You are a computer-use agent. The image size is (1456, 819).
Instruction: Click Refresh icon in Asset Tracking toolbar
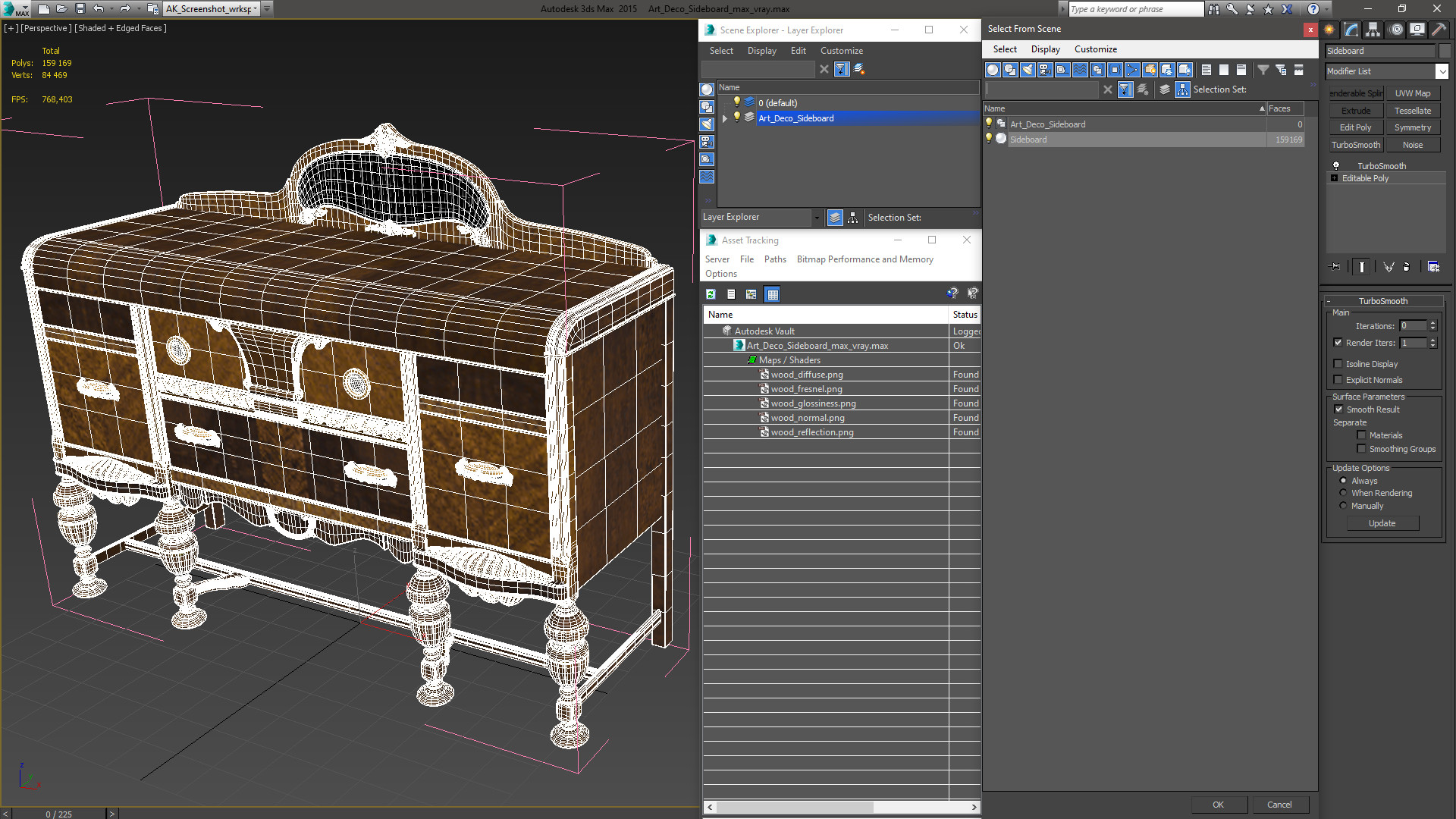[711, 294]
